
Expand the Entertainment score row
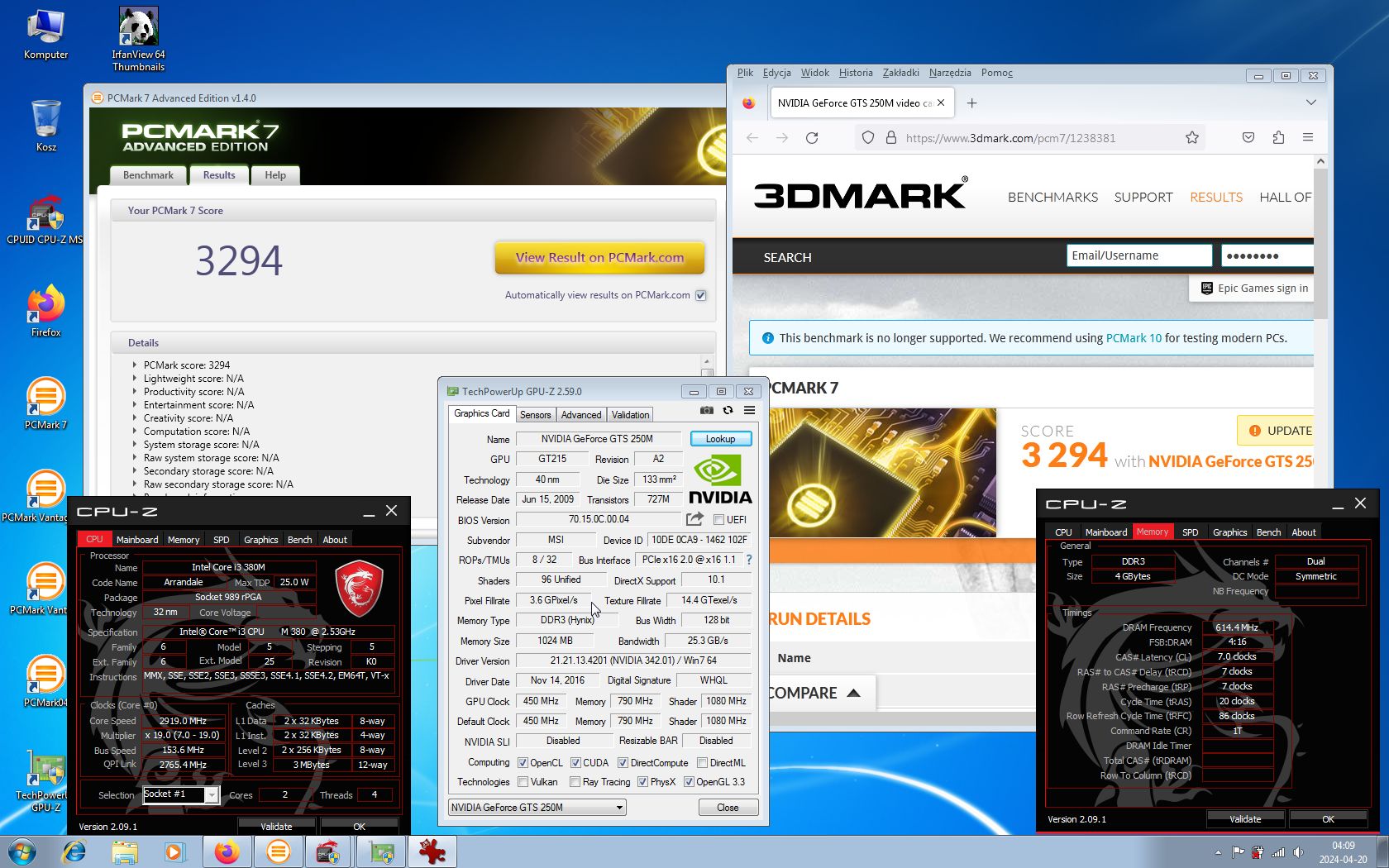pos(135,404)
